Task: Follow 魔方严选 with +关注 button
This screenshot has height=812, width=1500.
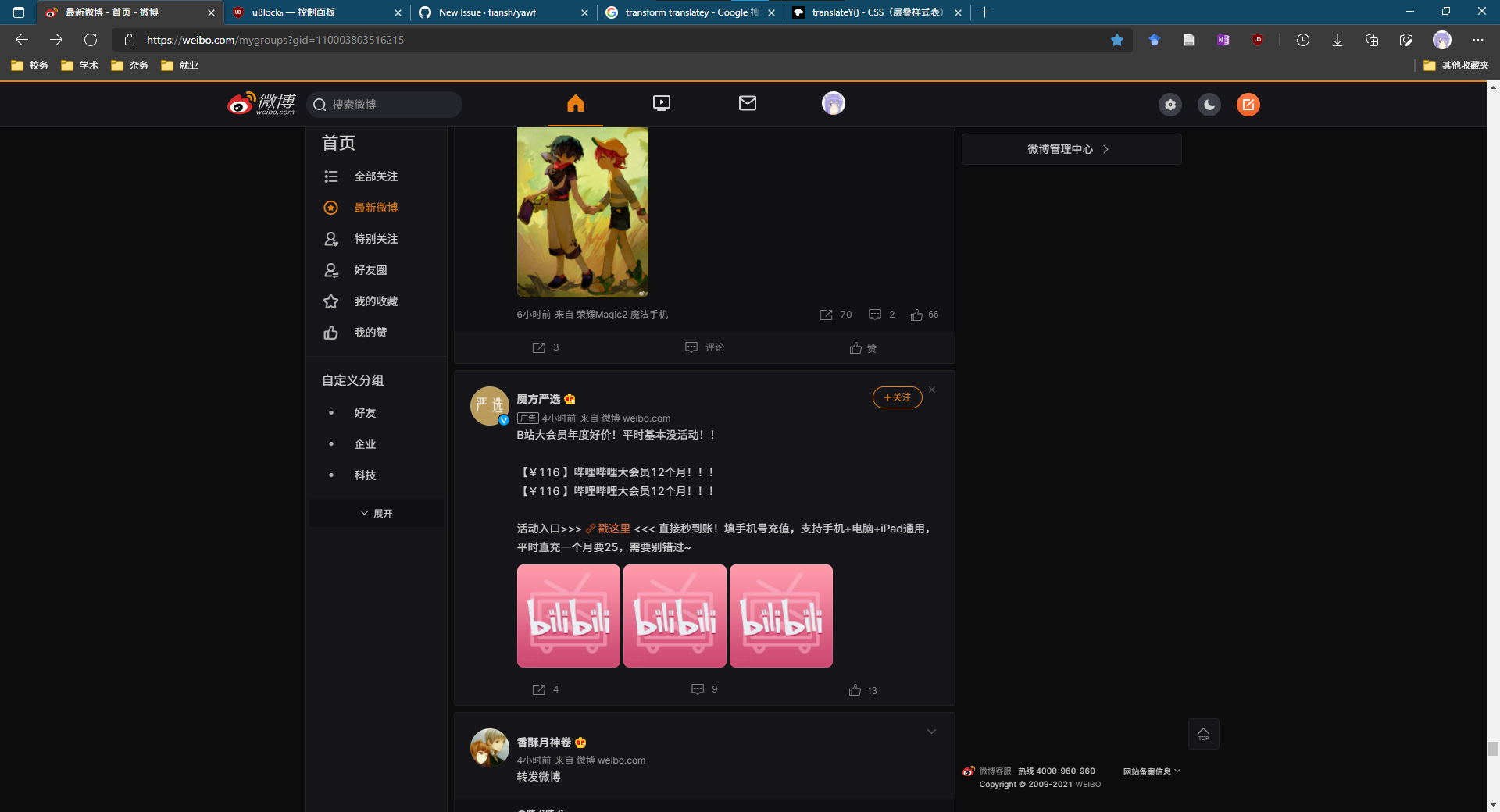Action: point(898,397)
